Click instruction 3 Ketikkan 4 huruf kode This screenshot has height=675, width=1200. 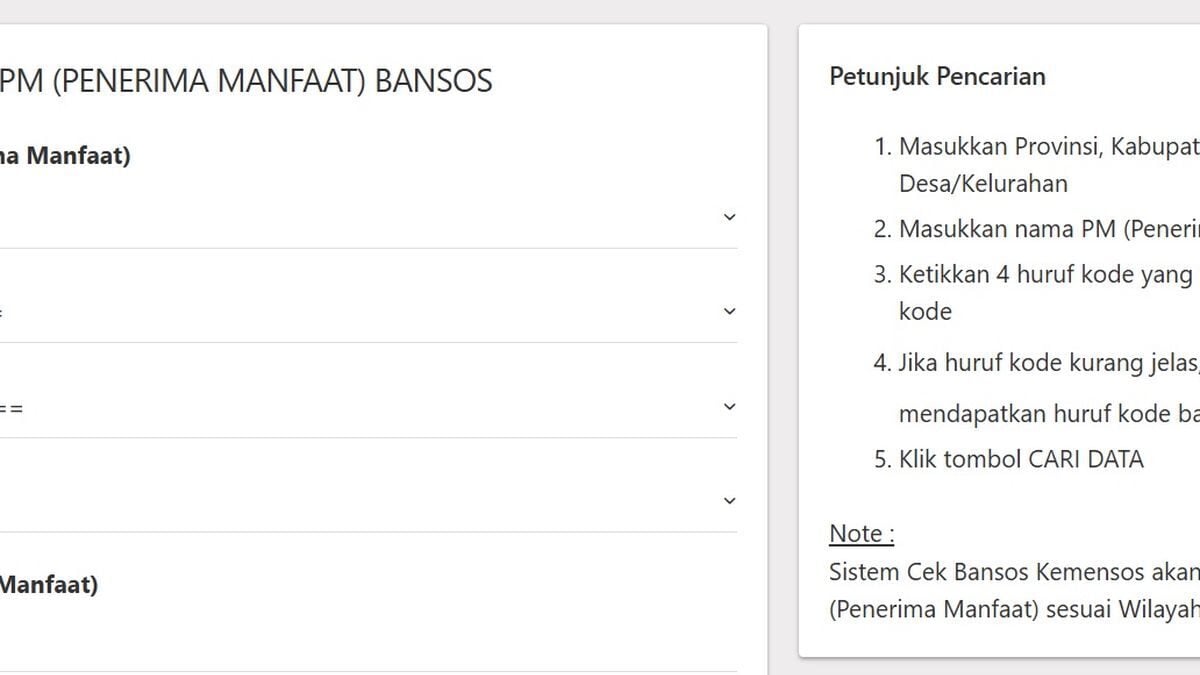click(1036, 293)
